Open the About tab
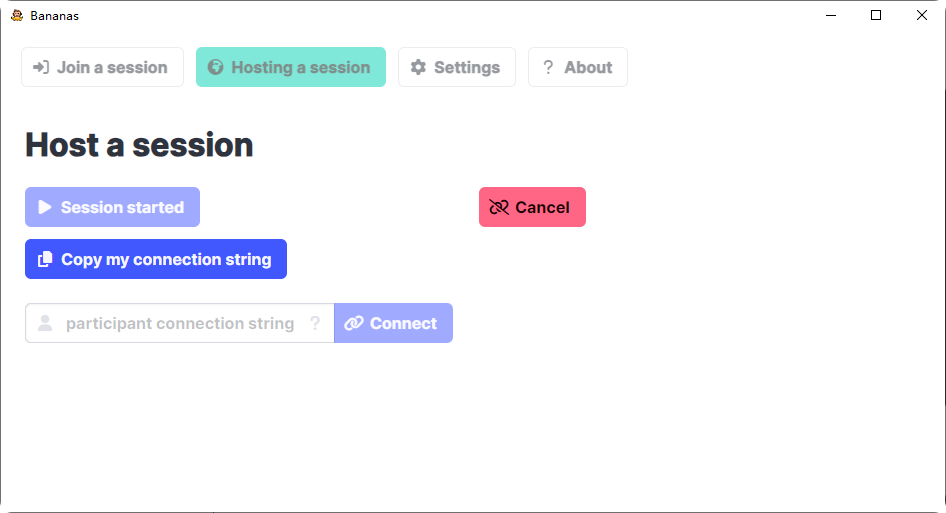 point(578,68)
